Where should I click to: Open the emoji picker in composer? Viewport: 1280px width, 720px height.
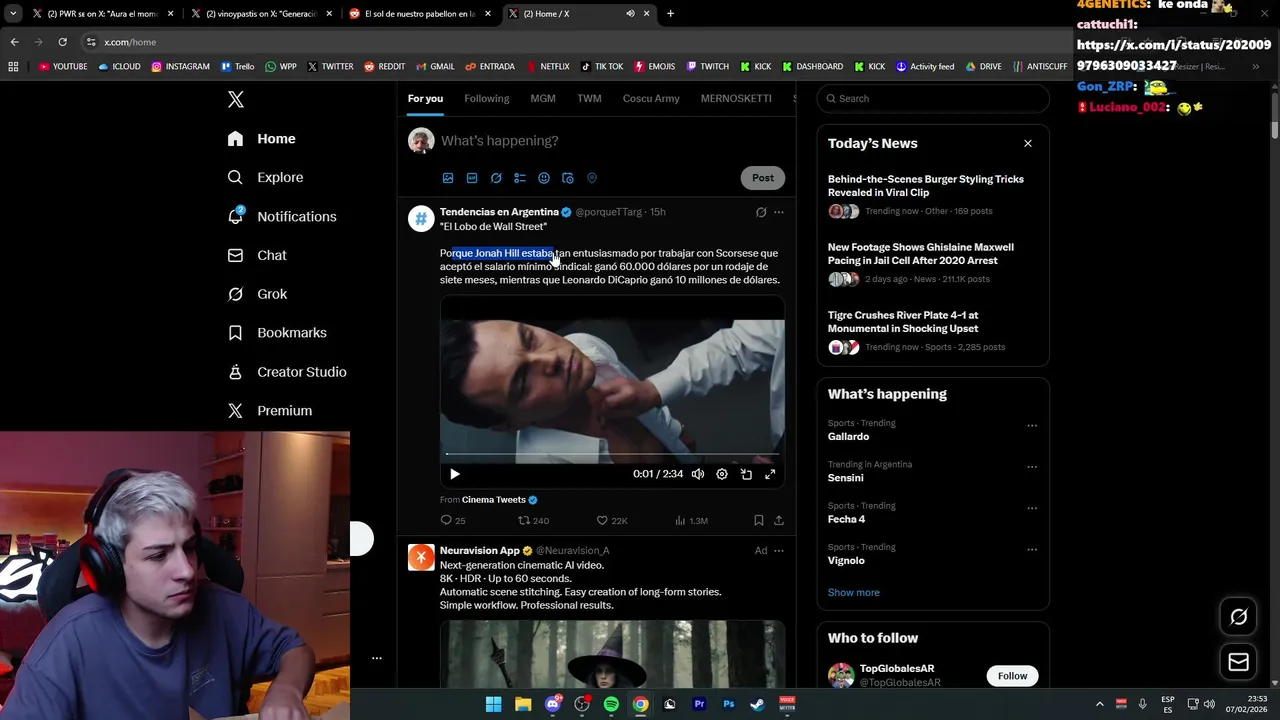point(544,178)
